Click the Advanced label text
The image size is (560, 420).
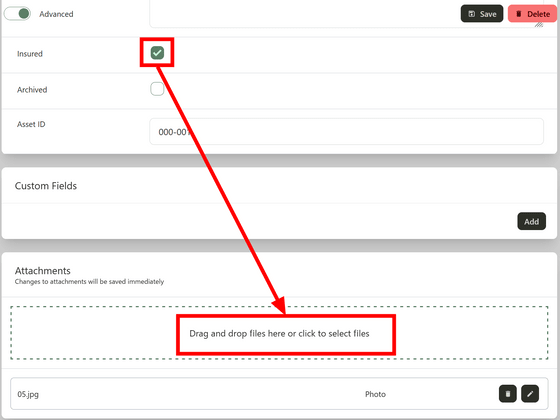tap(56, 14)
